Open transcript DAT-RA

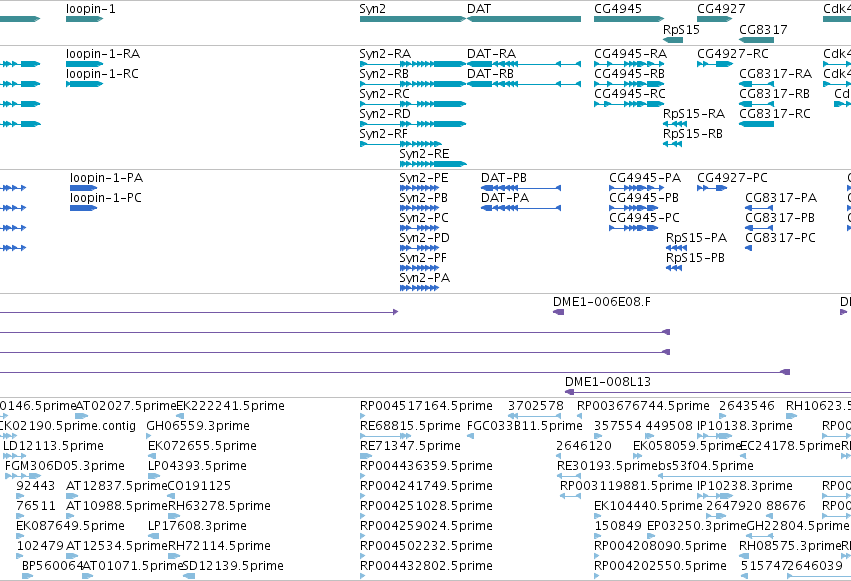click(x=524, y=64)
